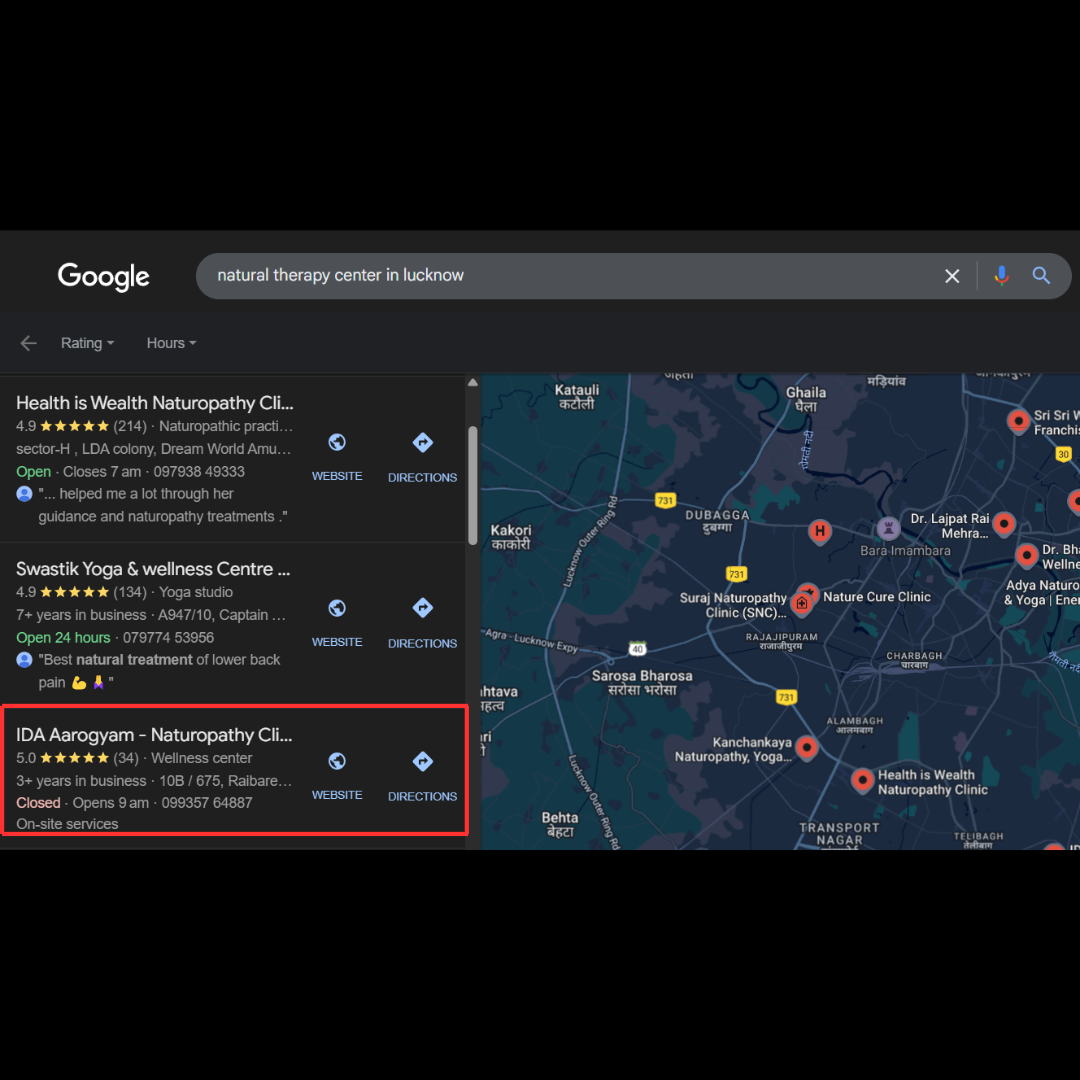
Task: Click the magnifying glass search icon
Action: coord(1041,276)
